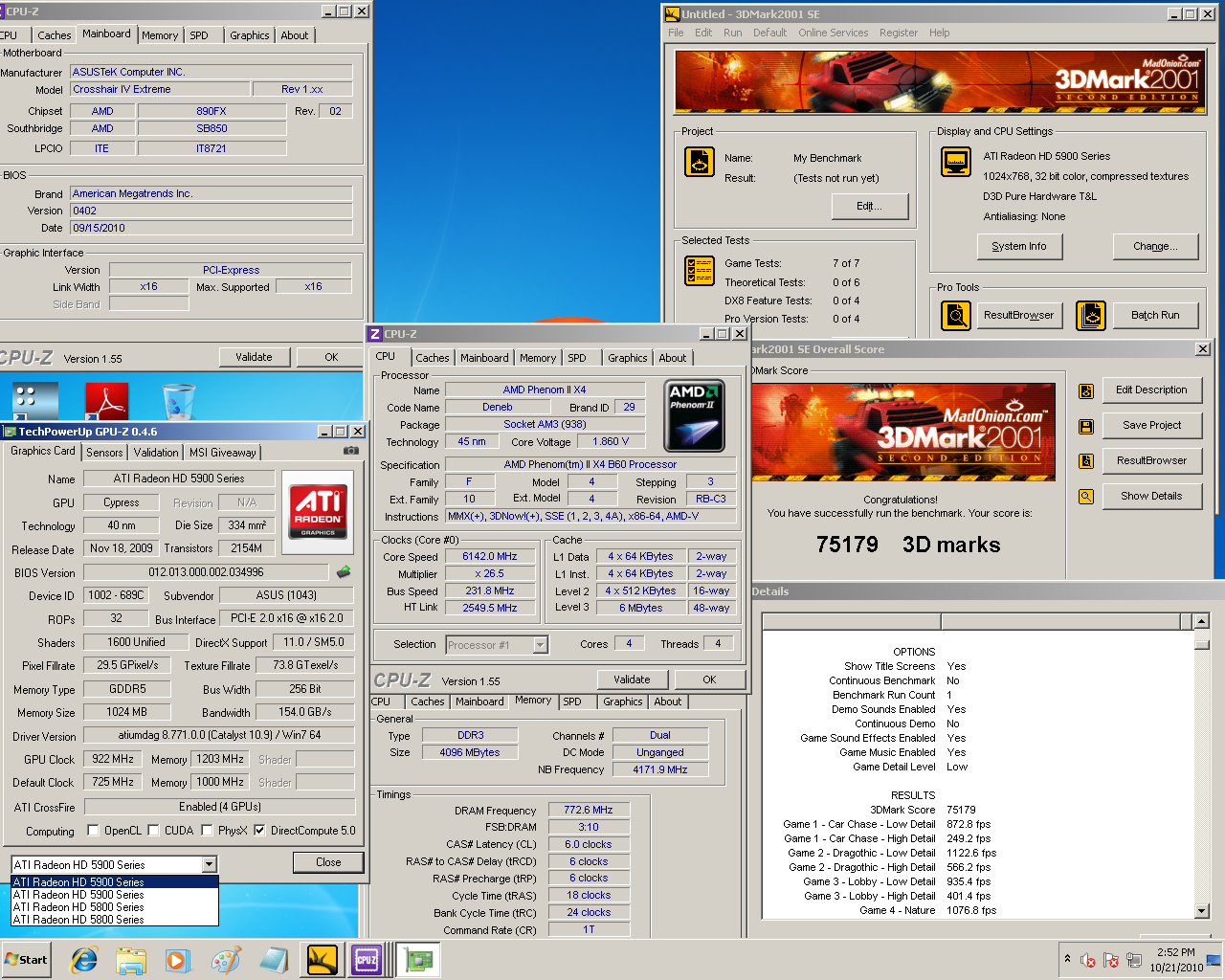Screen dimensions: 1225x980
Task: Toggle the CUDA checkbox in GPU-Z
Action: click(153, 831)
